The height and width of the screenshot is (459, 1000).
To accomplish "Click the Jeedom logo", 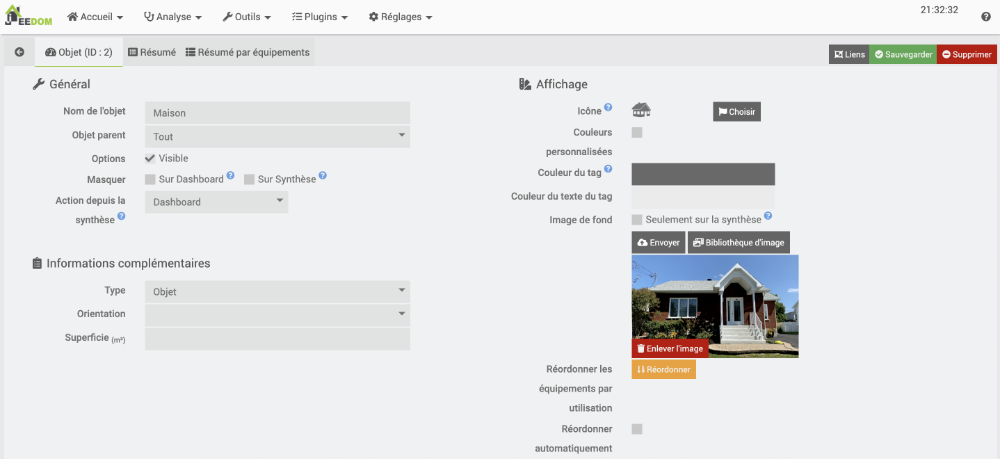I will (28, 15).
